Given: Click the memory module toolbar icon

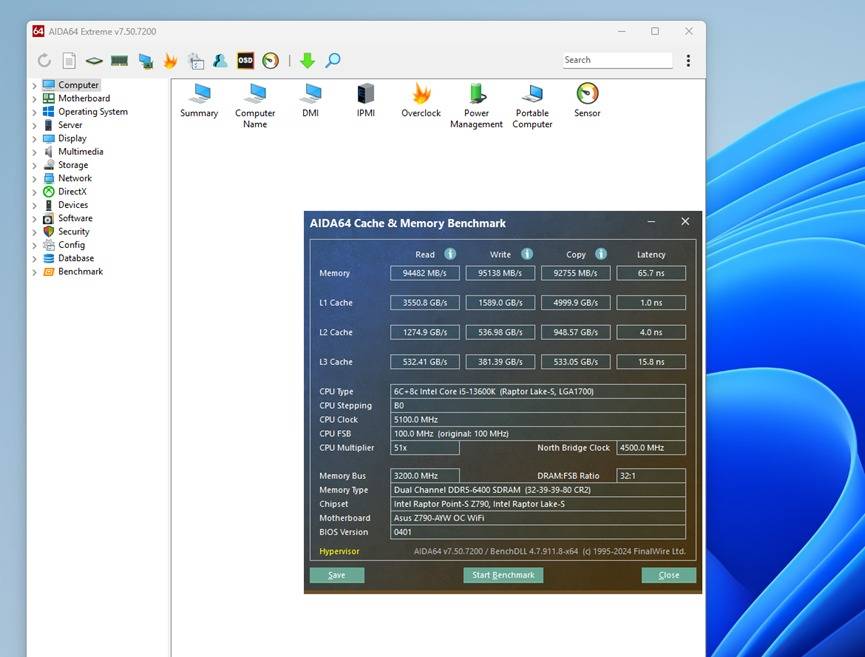Looking at the screenshot, I should tap(119, 60).
